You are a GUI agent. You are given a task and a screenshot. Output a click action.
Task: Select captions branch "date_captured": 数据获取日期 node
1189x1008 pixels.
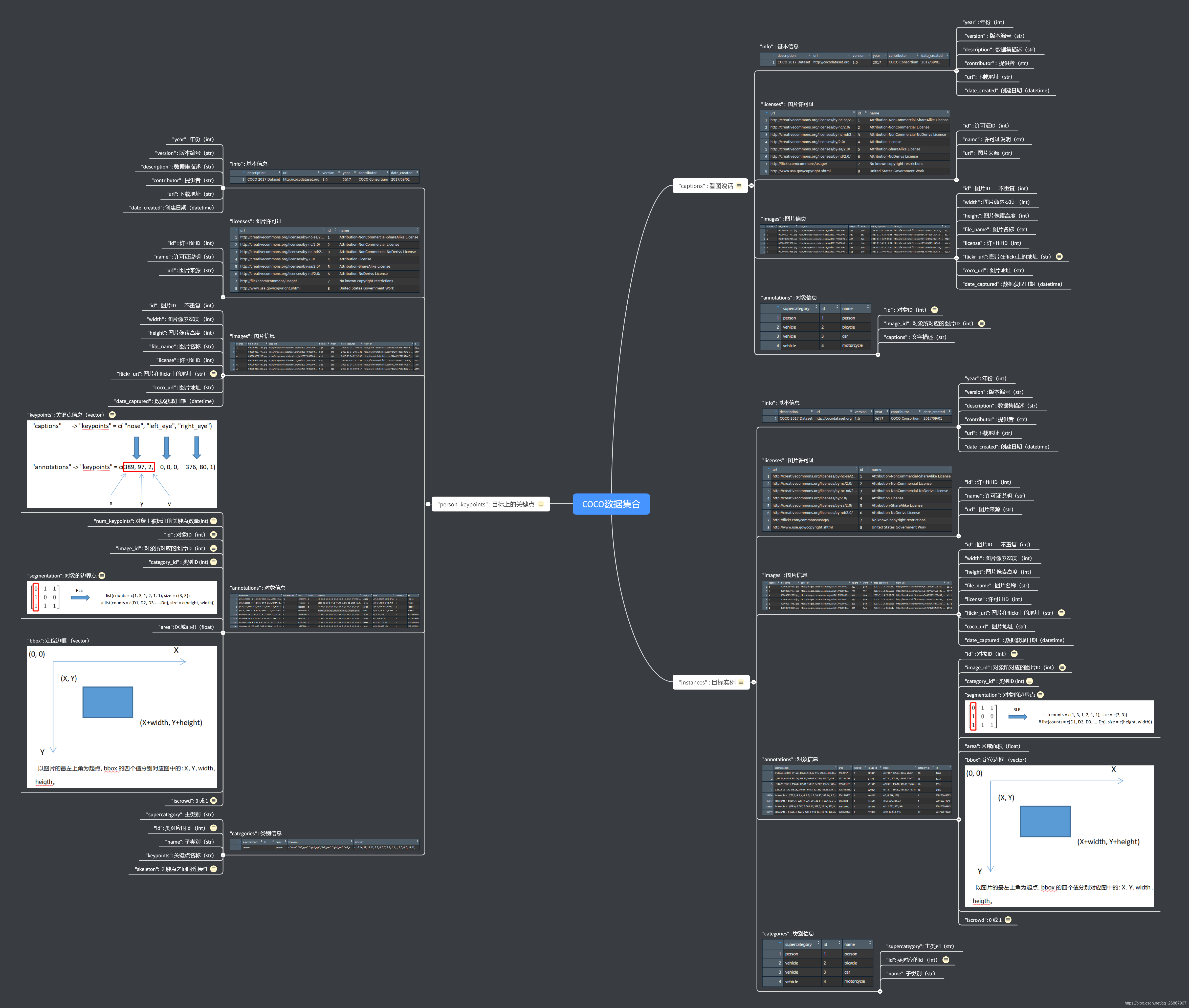point(1012,284)
